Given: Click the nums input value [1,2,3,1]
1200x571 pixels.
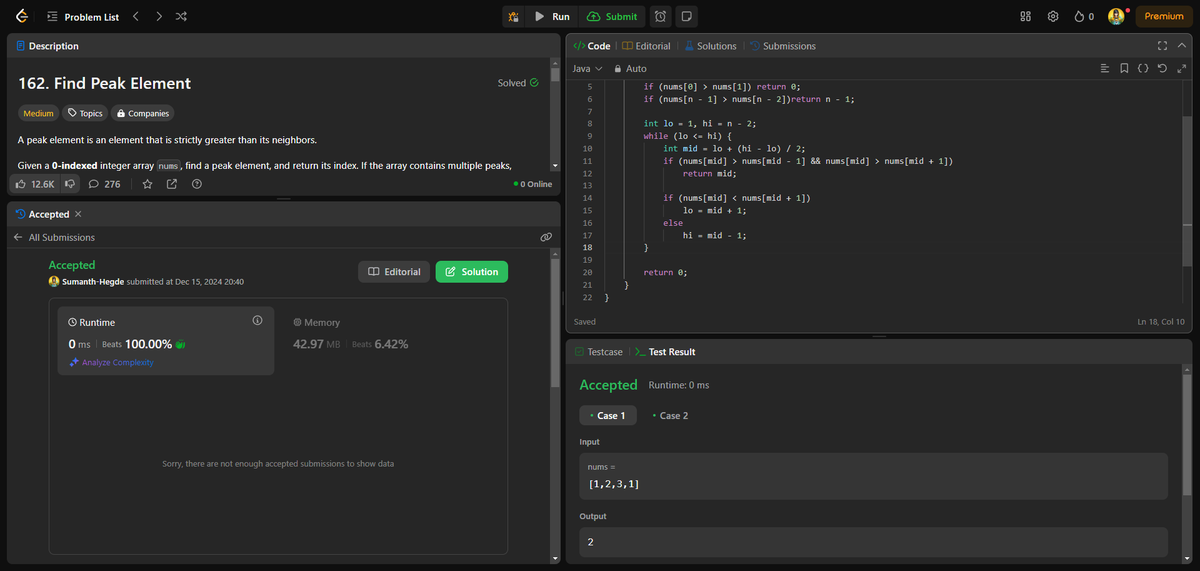Looking at the screenshot, I should 615,484.
